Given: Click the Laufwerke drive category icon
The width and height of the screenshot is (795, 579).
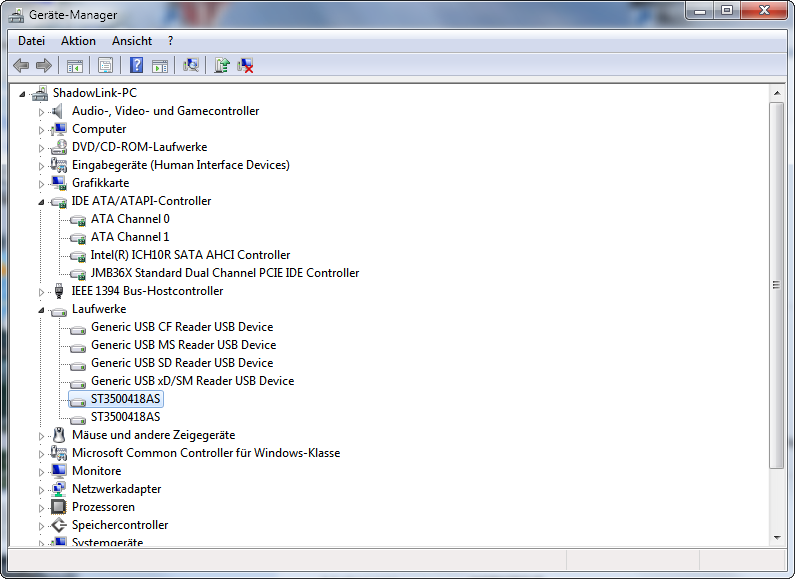Looking at the screenshot, I should (59, 311).
